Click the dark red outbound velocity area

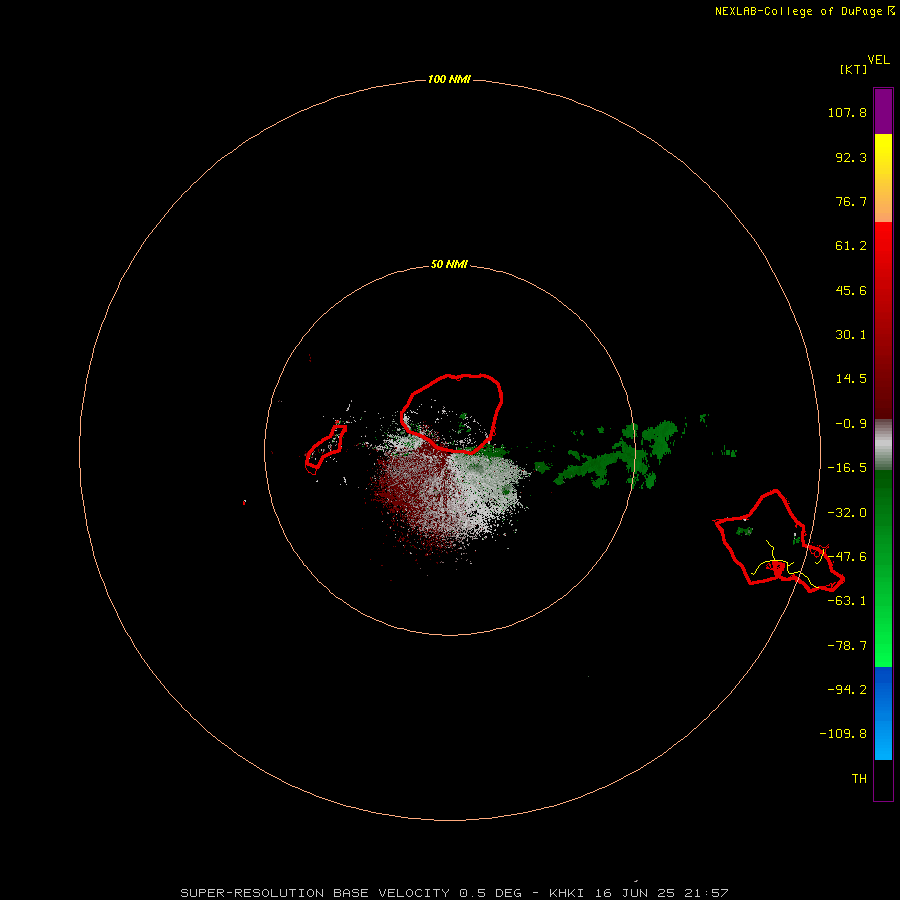[410, 494]
